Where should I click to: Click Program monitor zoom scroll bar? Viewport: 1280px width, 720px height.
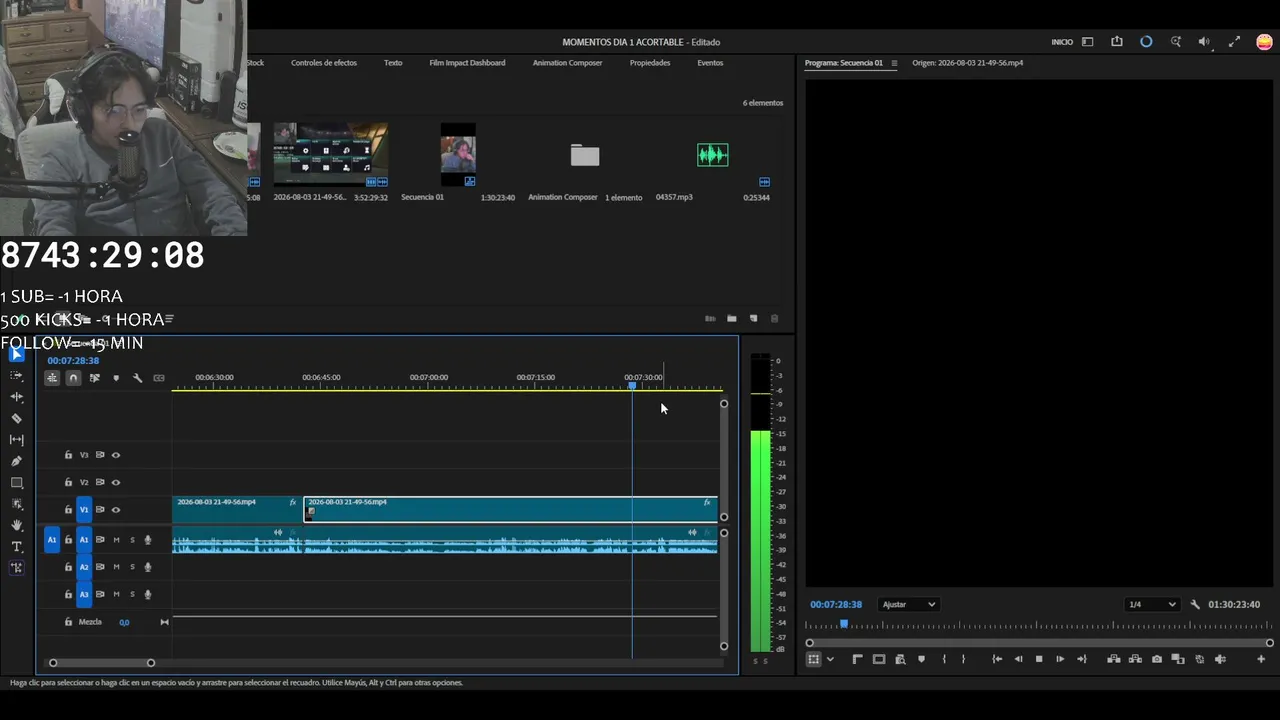[1040, 643]
